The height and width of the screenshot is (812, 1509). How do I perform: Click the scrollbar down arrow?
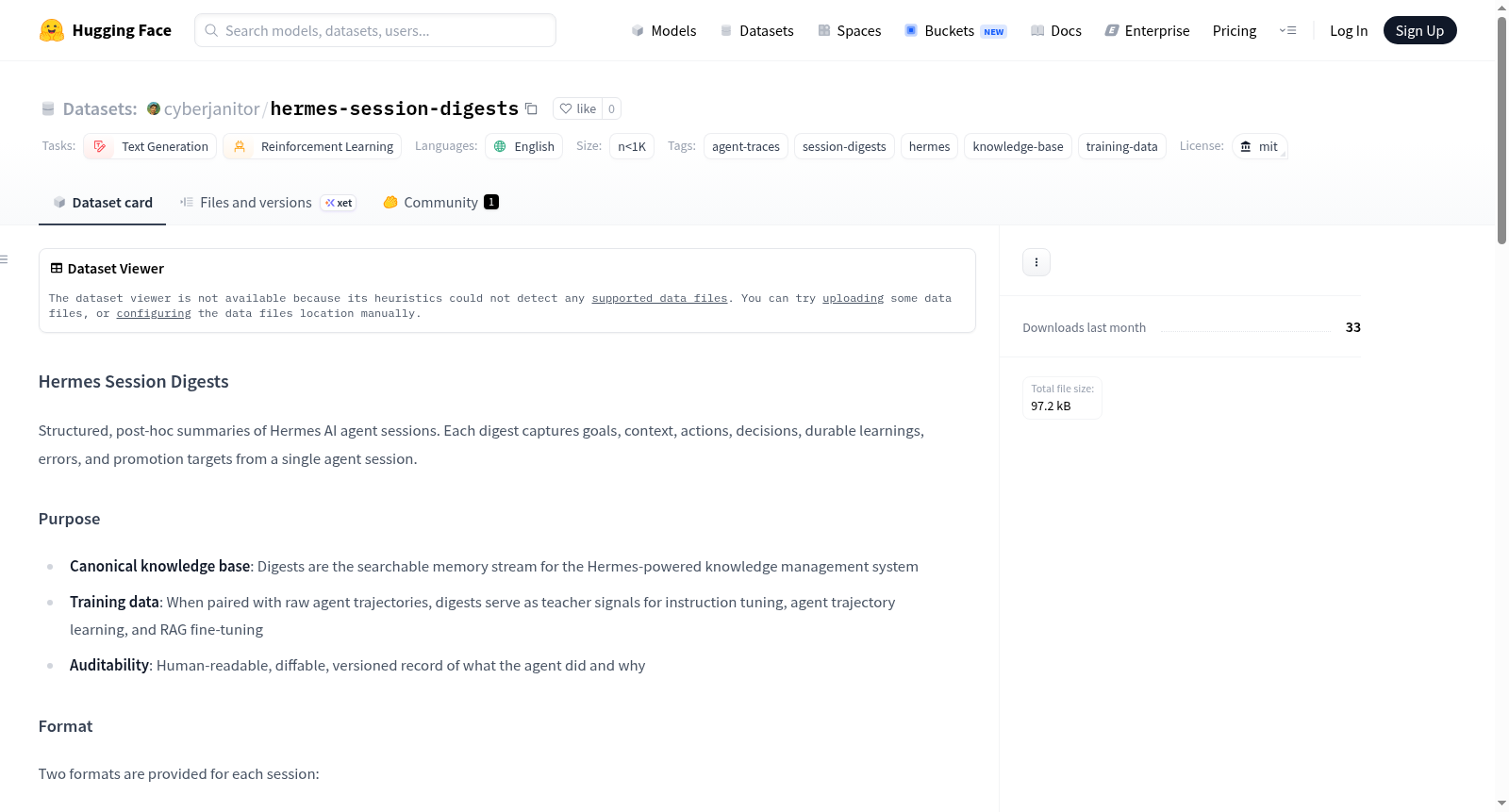coord(1501,804)
